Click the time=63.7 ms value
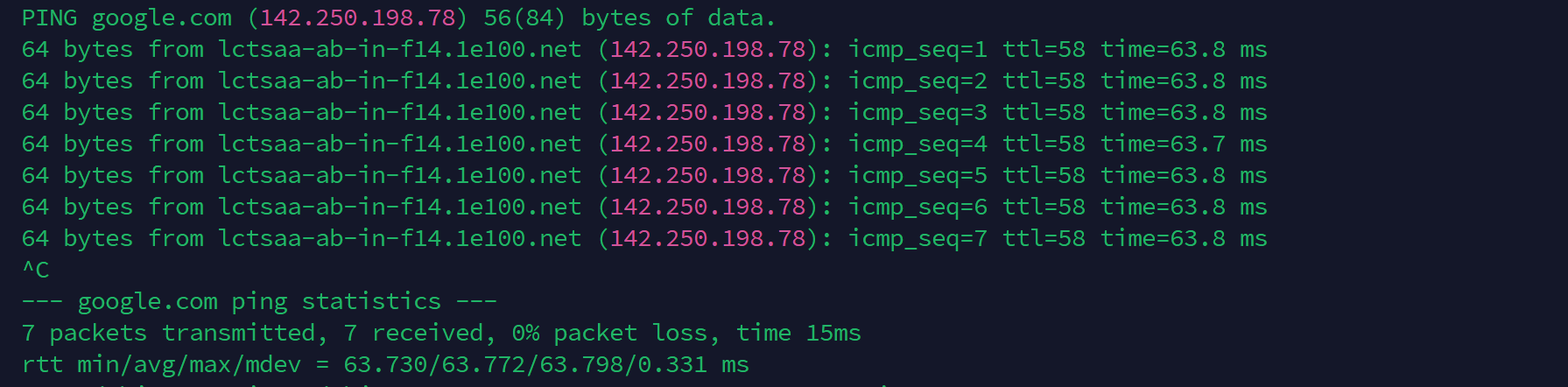1568x387 pixels. tap(1184, 144)
